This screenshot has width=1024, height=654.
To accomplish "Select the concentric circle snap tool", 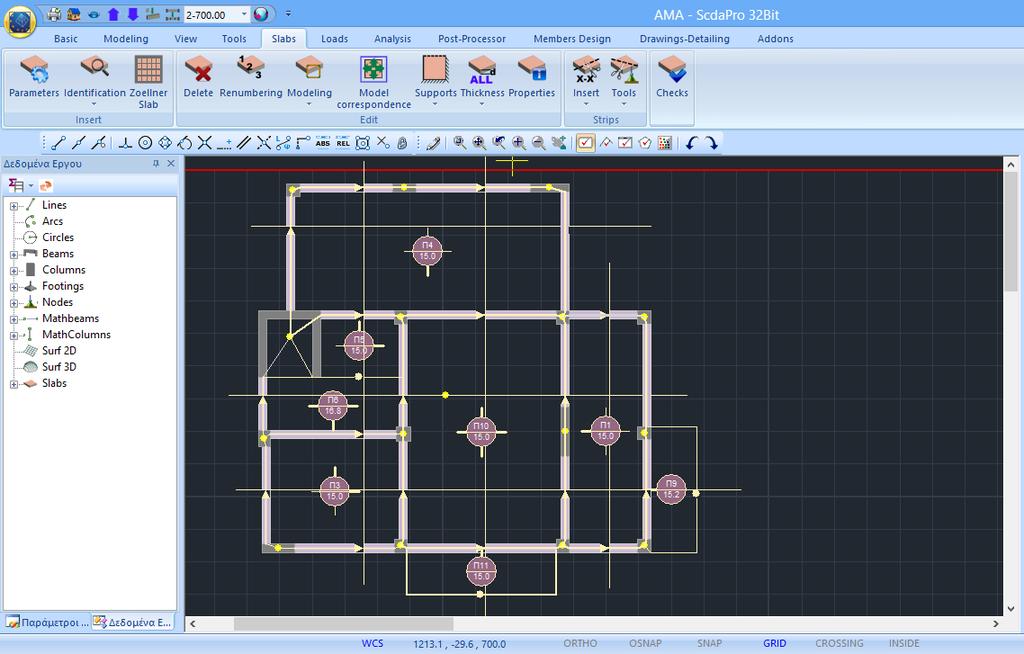I will (x=146, y=142).
